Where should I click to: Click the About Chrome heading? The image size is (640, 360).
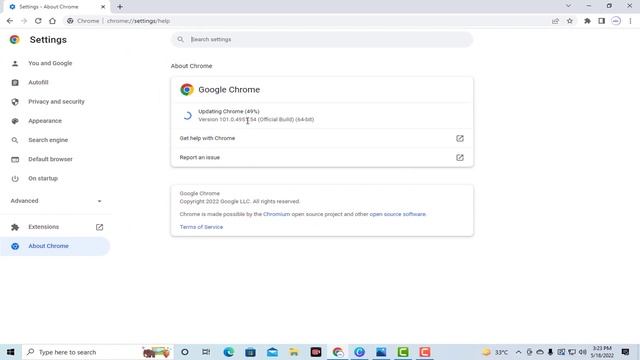(x=191, y=66)
